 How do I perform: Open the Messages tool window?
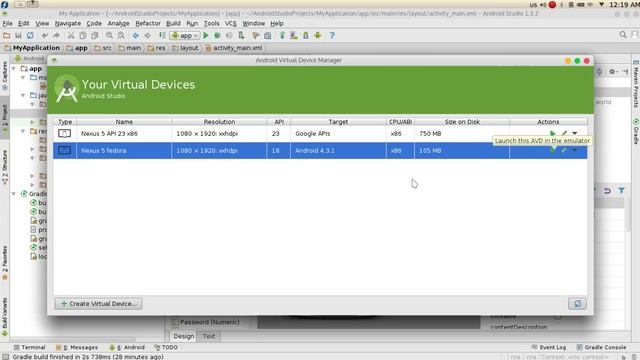pyautogui.click(x=77, y=347)
